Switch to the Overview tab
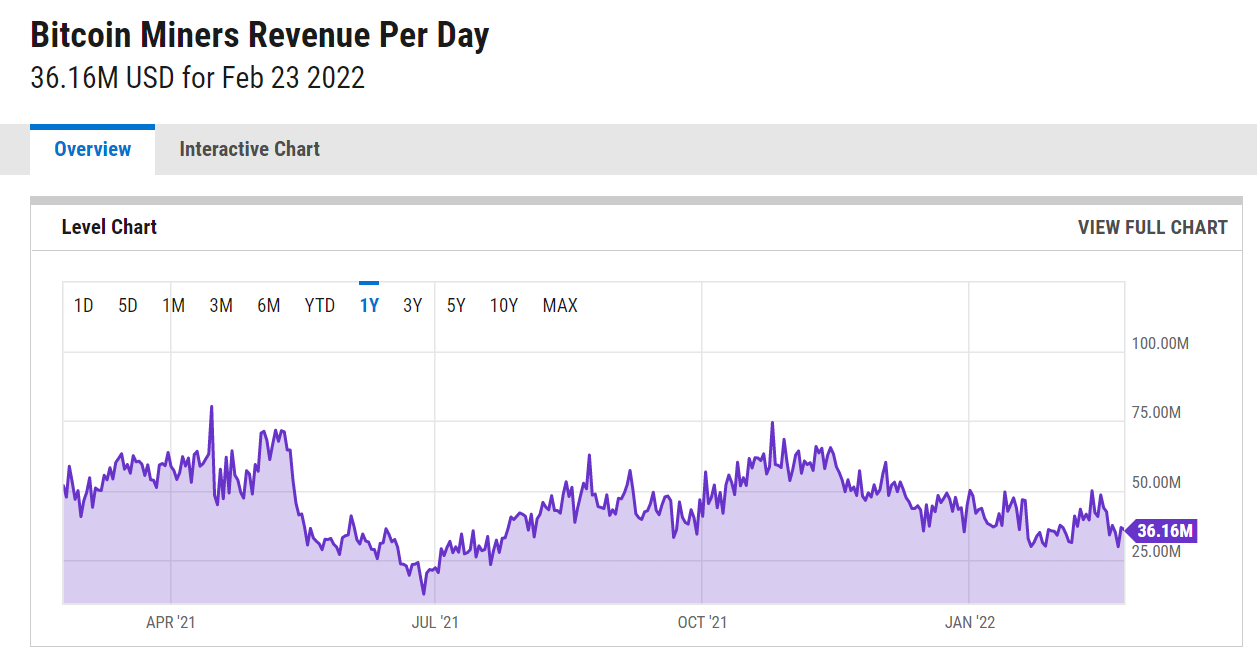This screenshot has height=671, width=1257. [x=93, y=150]
